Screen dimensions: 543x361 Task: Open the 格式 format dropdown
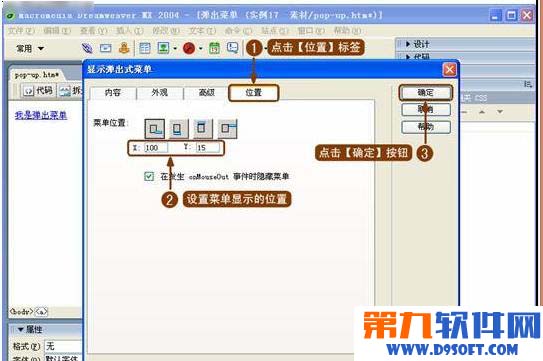(63, 346)
